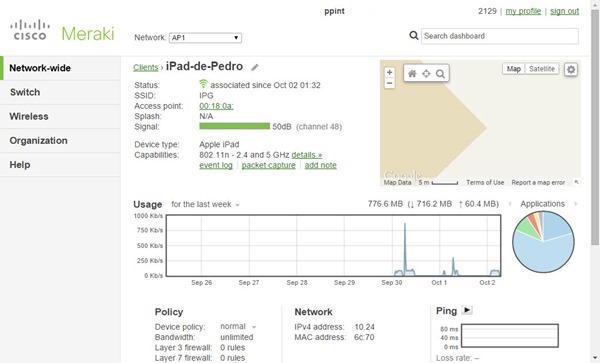This screenshot has width=600, height=363.
Task: Click the Cisco Meraki logo
Action: (x=62, y=31)
